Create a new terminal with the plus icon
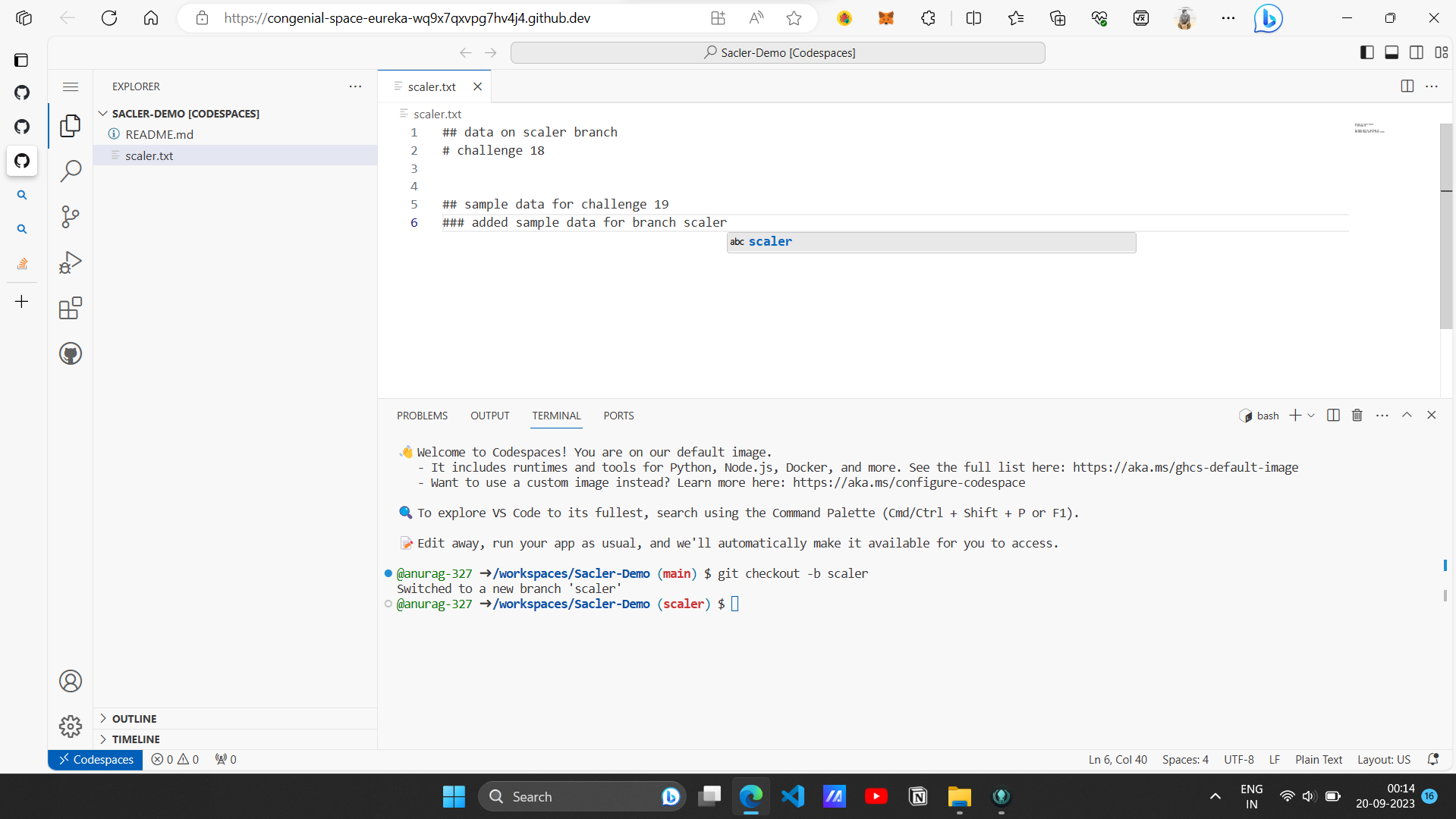Image resolution: width=1456 pixels, height=819 pixels. pos(1294,415)
